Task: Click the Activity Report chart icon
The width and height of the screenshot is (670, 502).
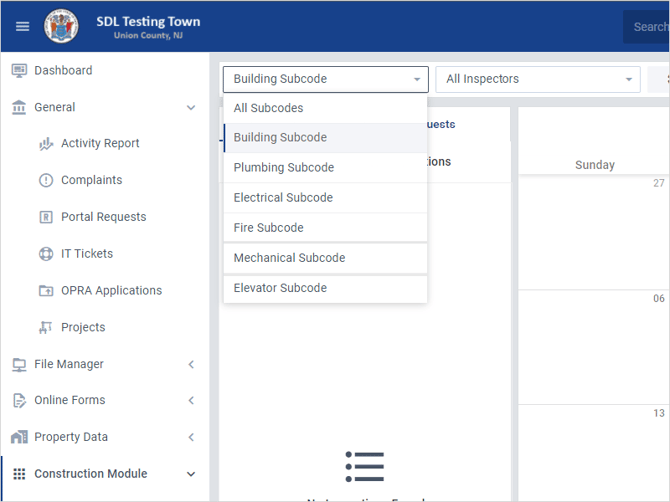Action: click(46, 144)
